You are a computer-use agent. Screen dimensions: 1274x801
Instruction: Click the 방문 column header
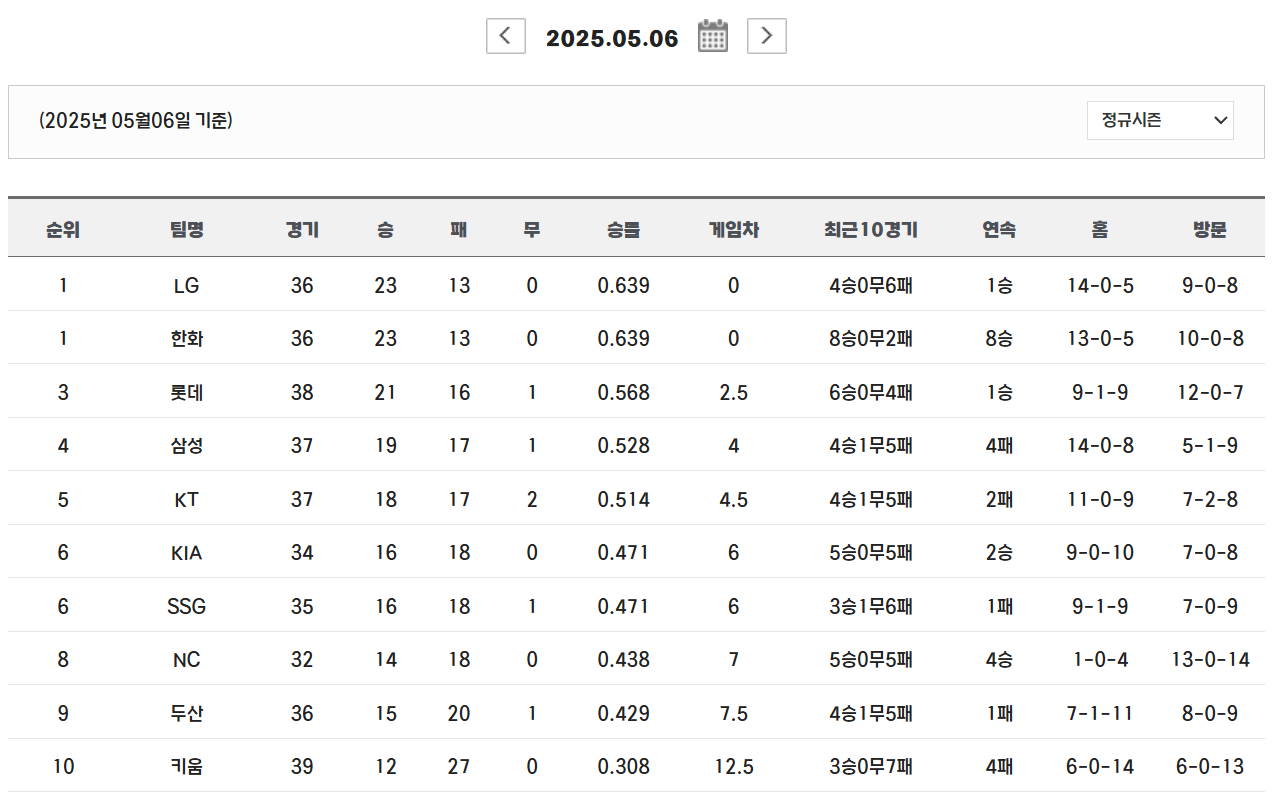(1210, 230)
